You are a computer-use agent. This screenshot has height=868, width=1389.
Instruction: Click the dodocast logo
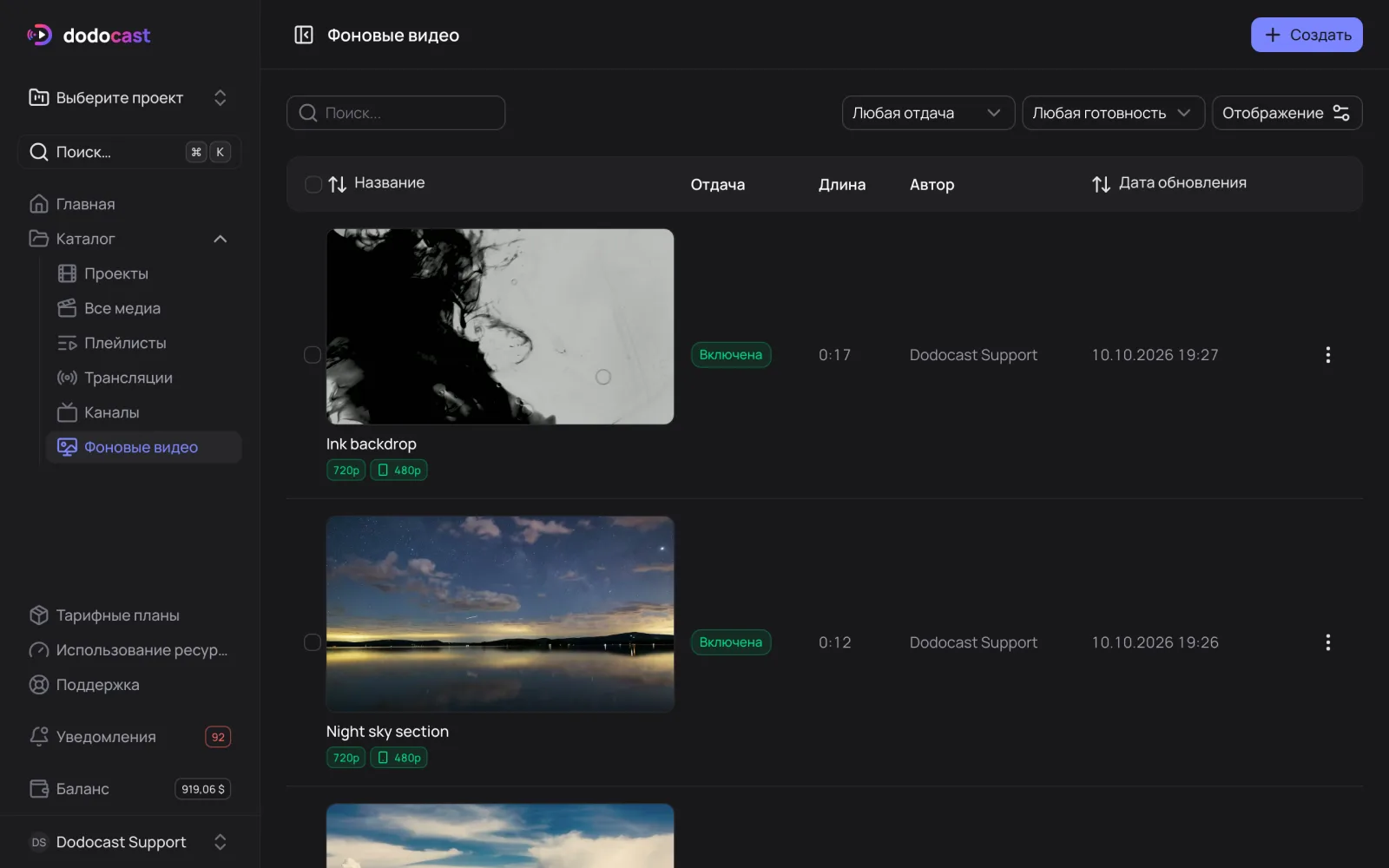point(89,35)
